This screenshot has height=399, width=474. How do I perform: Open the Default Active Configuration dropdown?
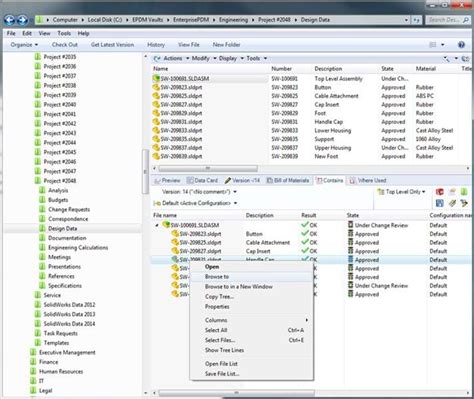236,203
